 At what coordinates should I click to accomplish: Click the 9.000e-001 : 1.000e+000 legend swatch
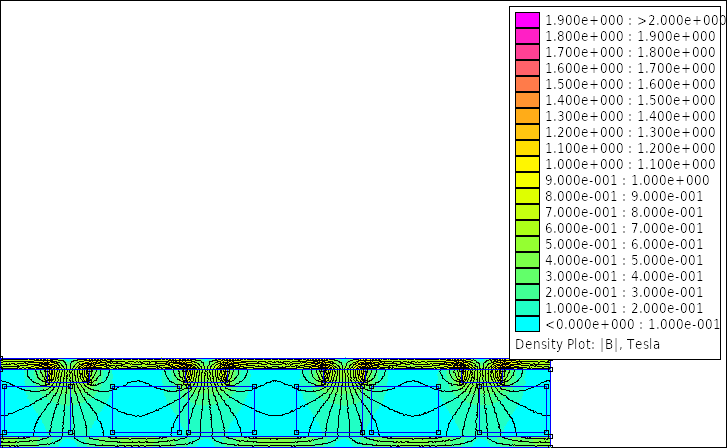(527, 180)
